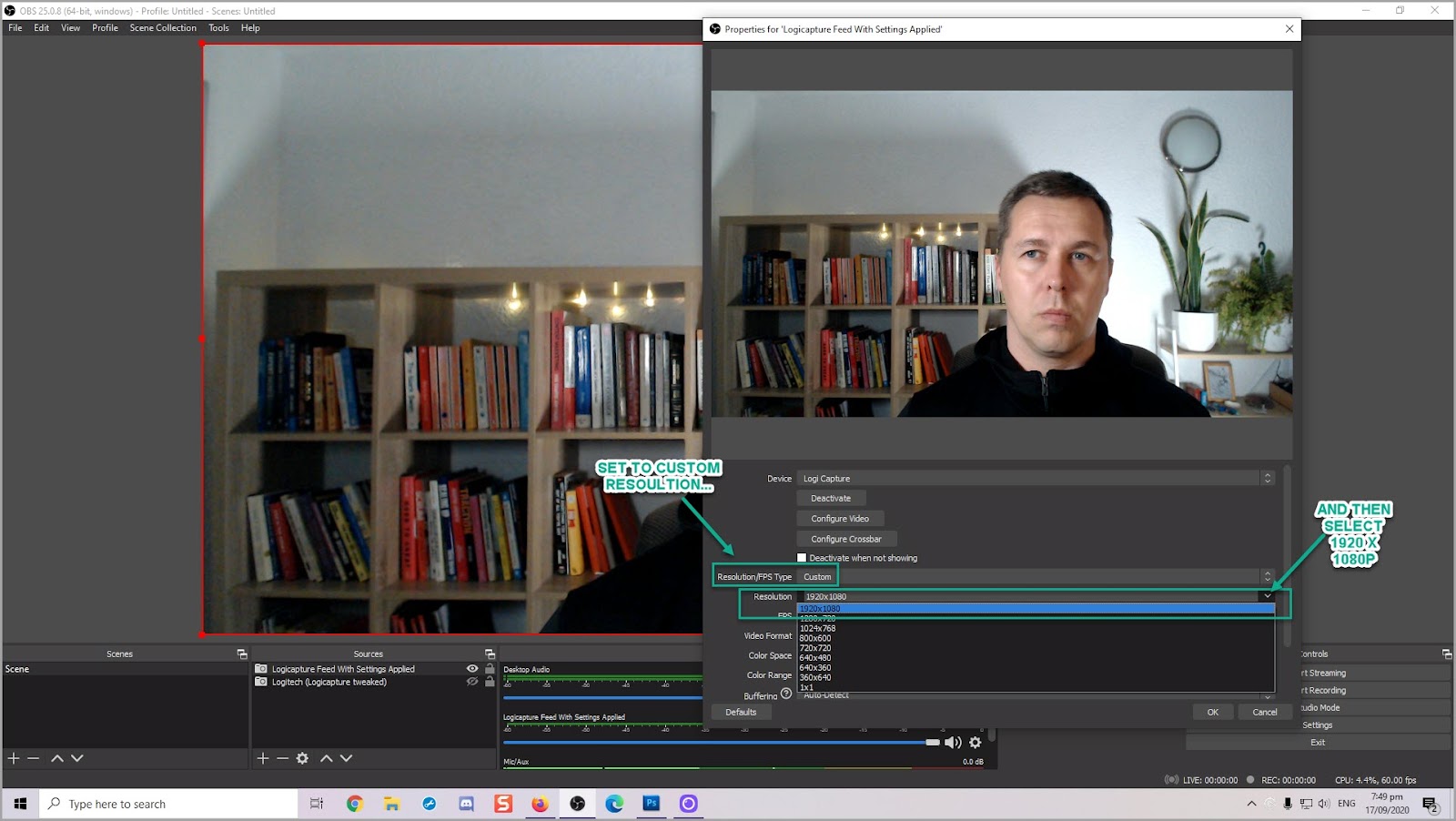Open the purple circle app on the taskbar
This screenshot has width=1456, height=821.
pos(689,804)
